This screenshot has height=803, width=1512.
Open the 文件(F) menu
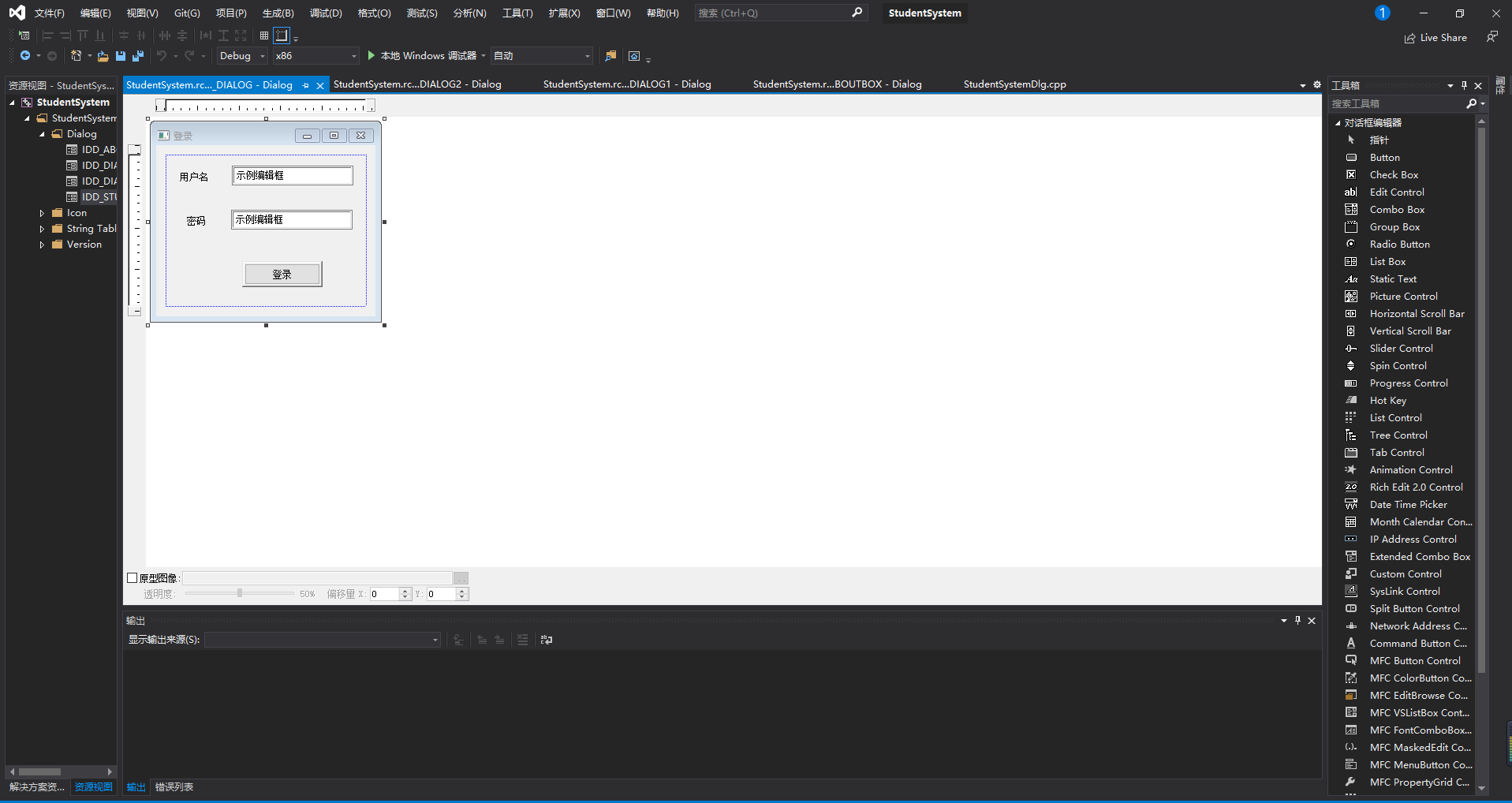pyautogui.click(x=49, y=13)
